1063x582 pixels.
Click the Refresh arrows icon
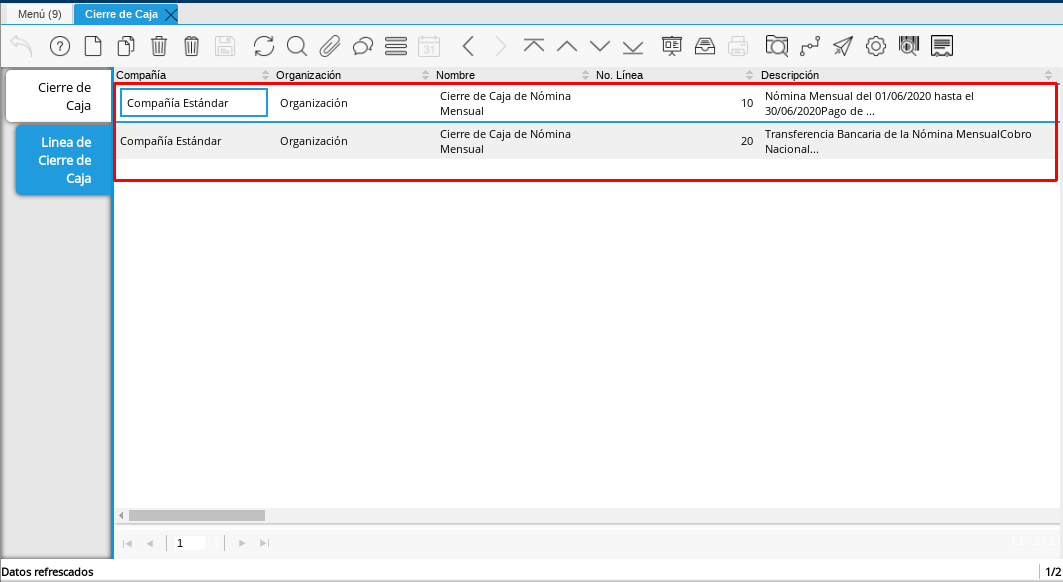tap(264, 46)
